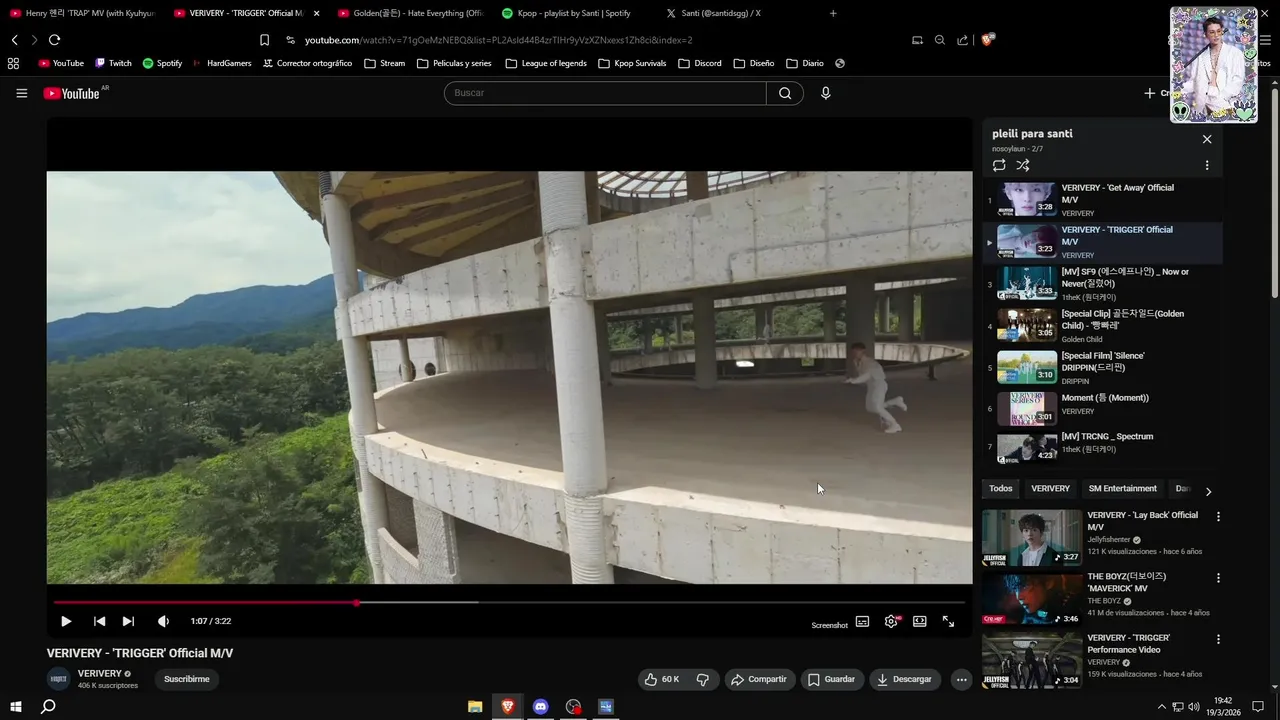
Task: Open Brave Shields lion icon
Action: (988, 40)
